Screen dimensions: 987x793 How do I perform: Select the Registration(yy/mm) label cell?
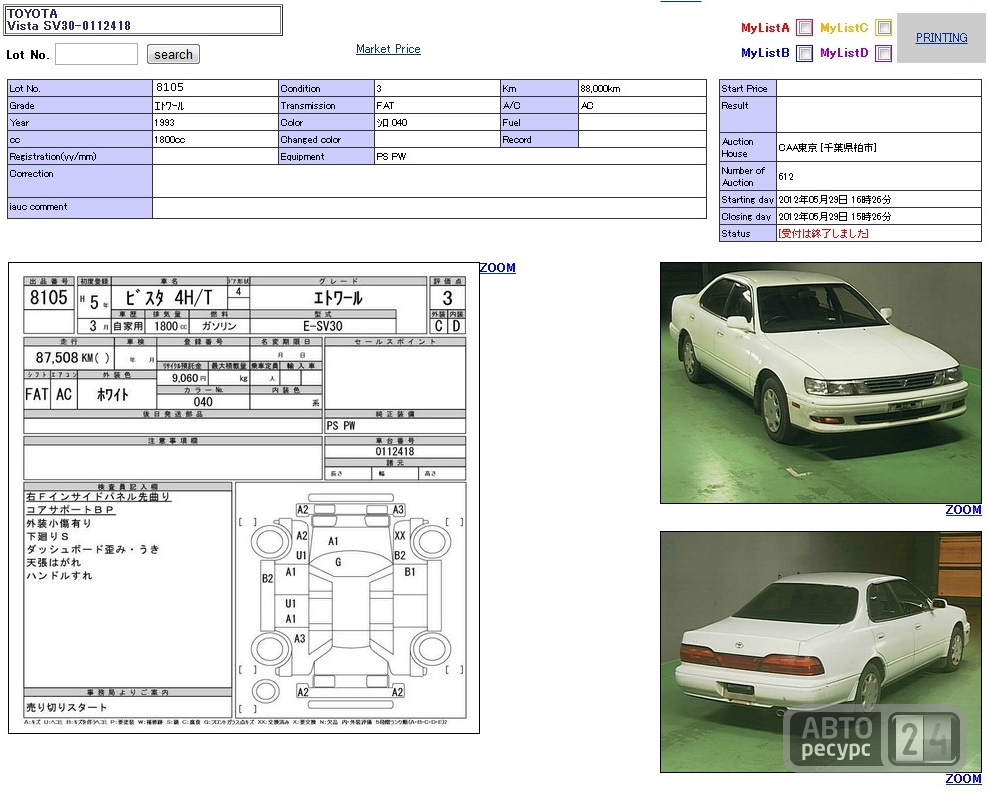tap(80, 157)
